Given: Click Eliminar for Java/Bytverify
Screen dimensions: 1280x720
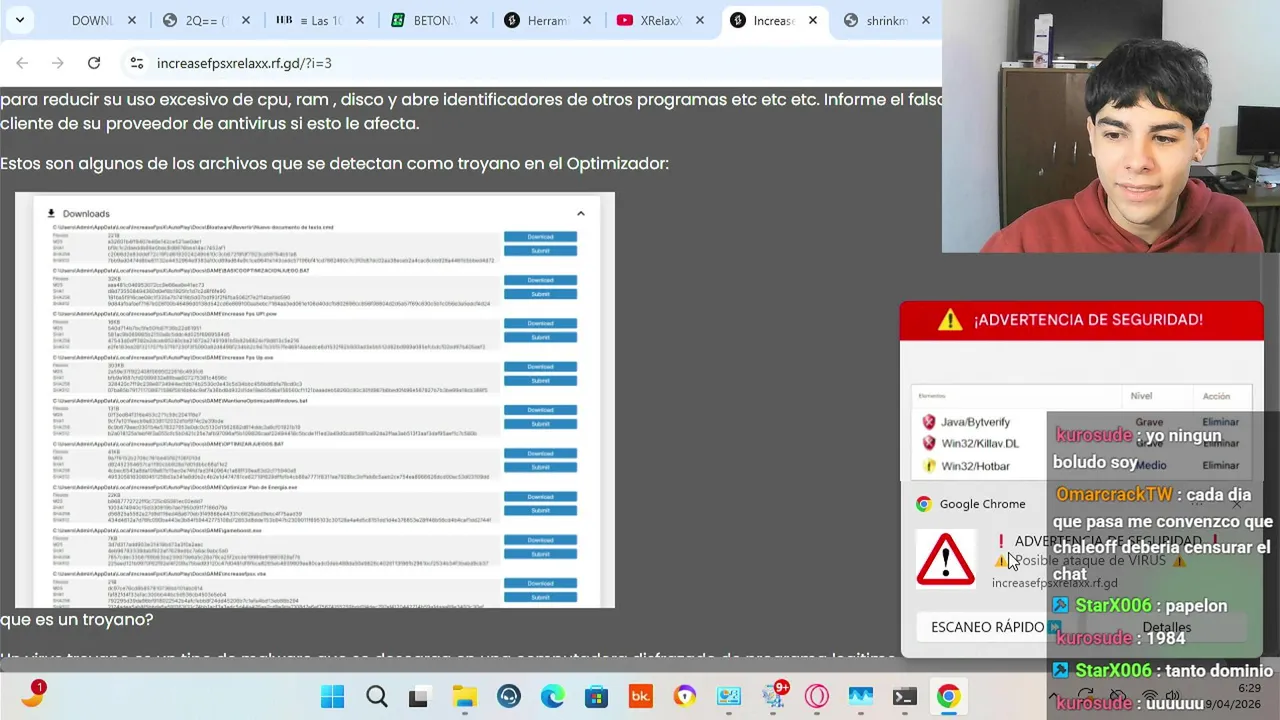Looking at the screenshot, I should [x=1220, y=422].
